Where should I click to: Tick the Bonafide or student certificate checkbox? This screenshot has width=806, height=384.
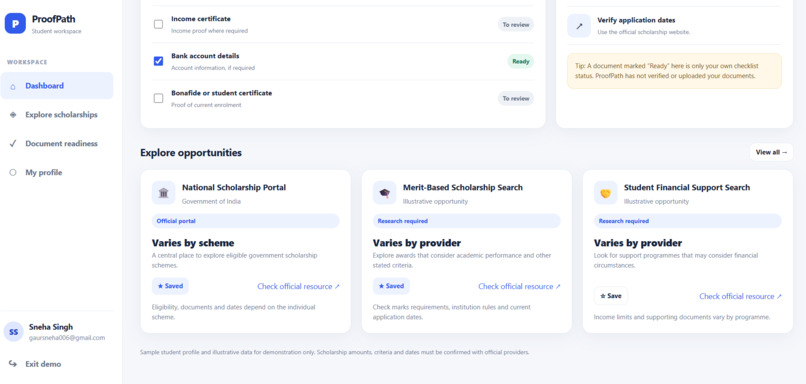(158, 98)
